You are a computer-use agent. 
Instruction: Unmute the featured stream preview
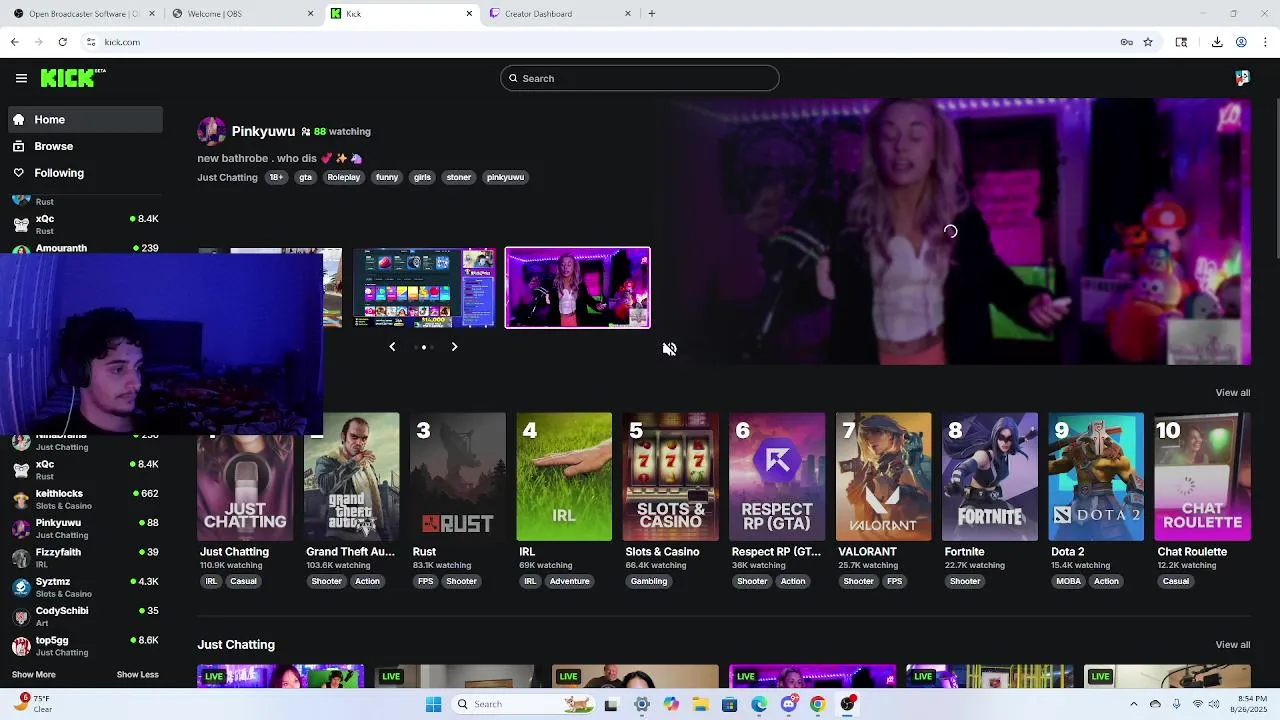(669, 349)
